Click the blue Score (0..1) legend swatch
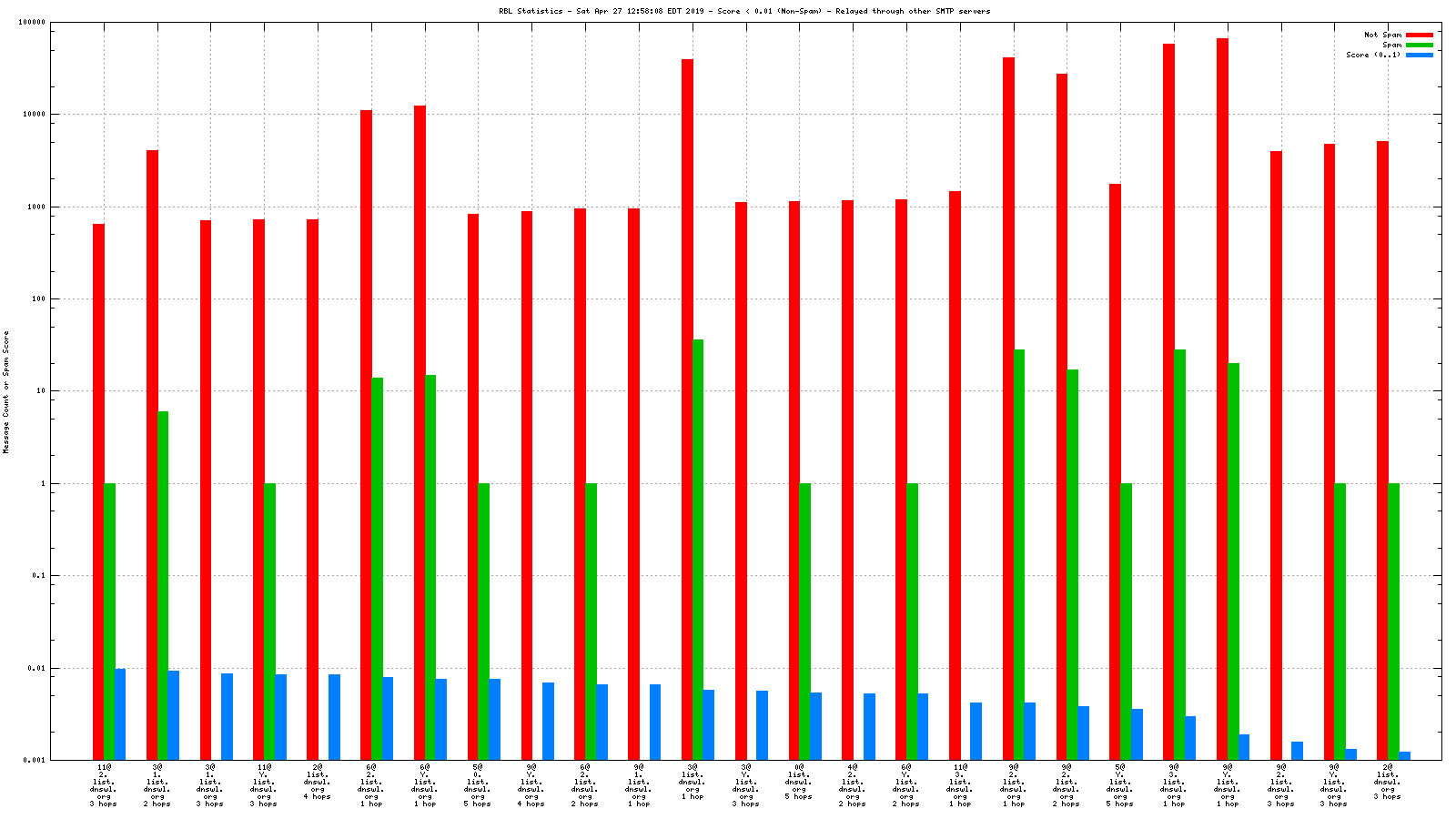Screen dimensions: 1456x819 1419,55
